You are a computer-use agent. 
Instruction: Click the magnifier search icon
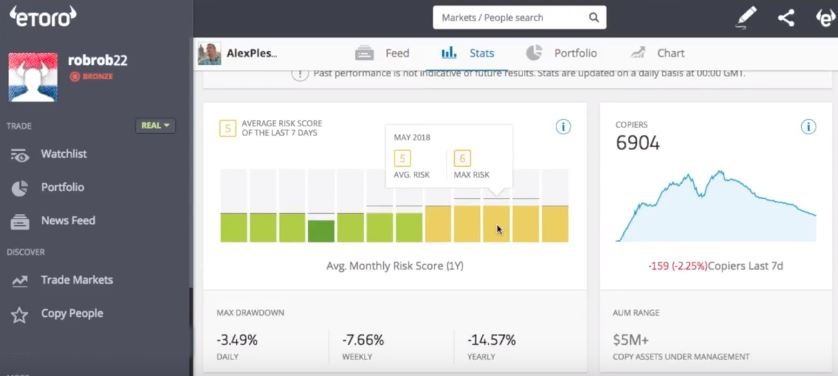594,18
